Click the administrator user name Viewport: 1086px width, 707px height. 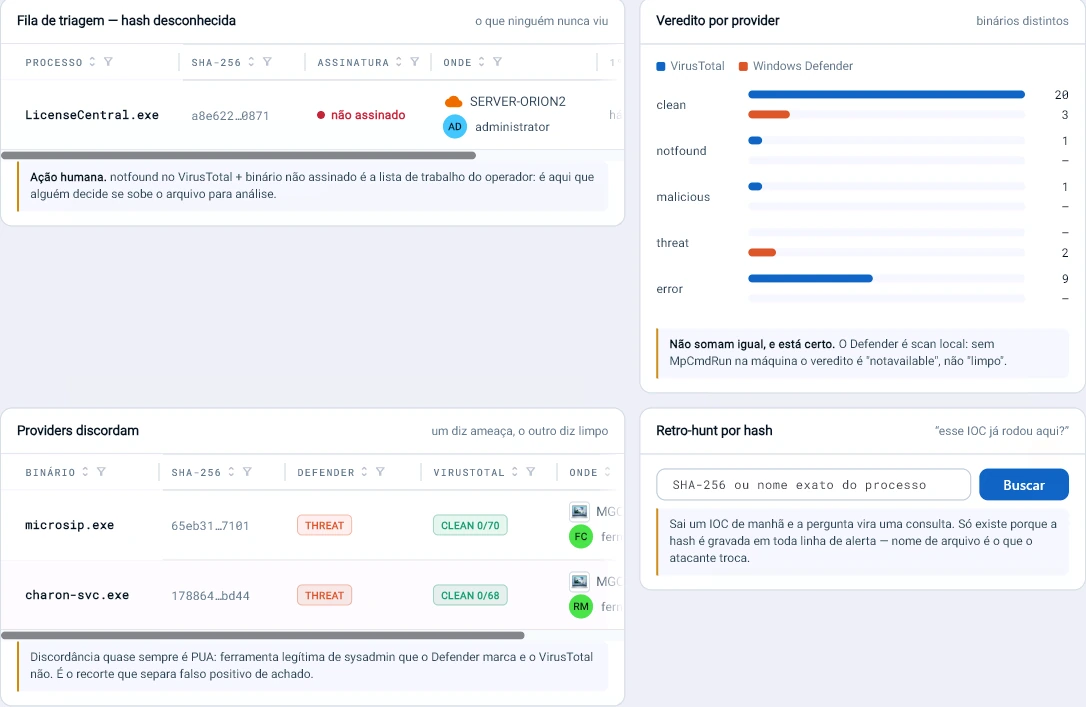513,127
